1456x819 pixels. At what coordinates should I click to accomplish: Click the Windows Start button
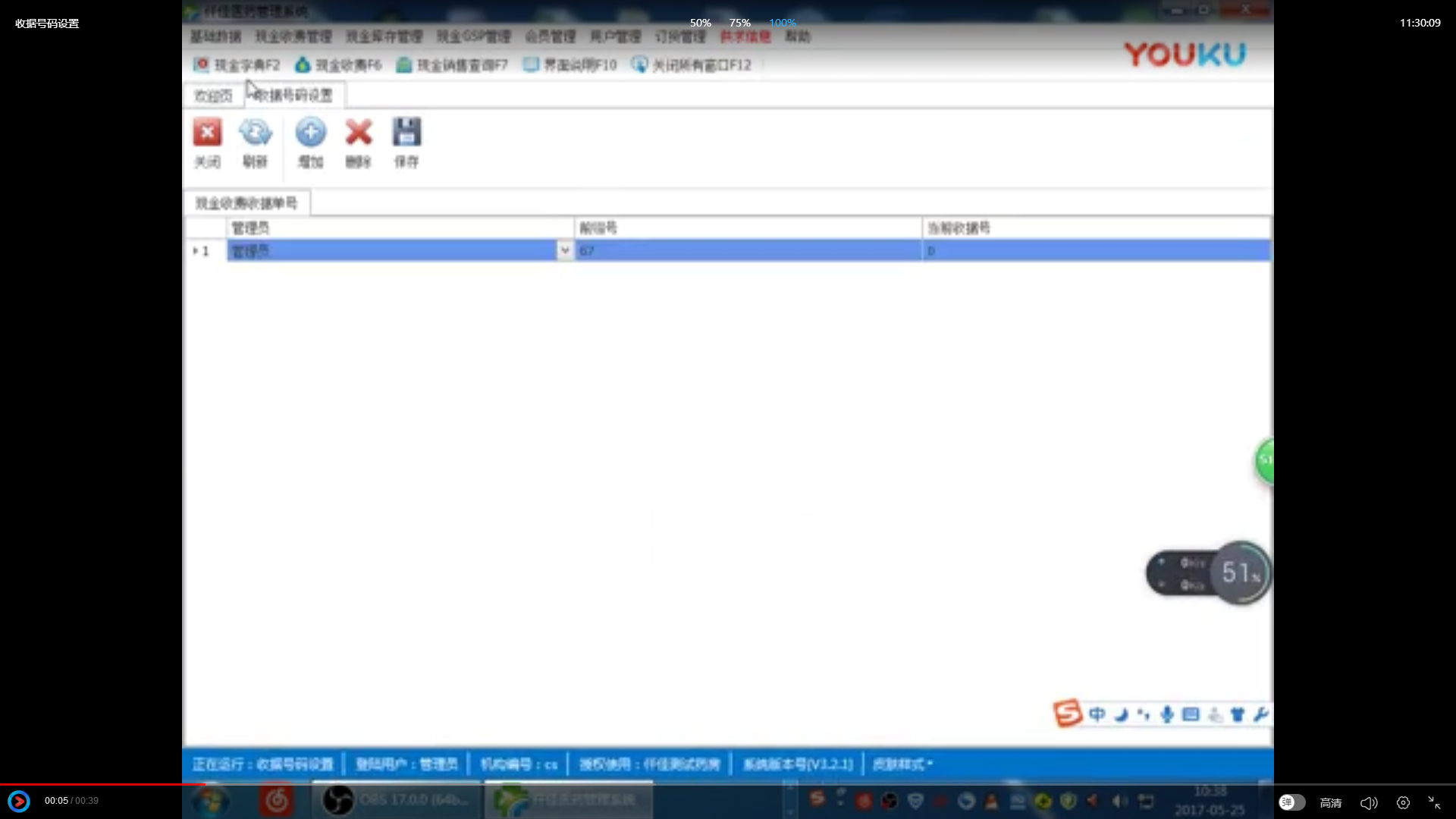pyautogui.click(x=210, y=801)
